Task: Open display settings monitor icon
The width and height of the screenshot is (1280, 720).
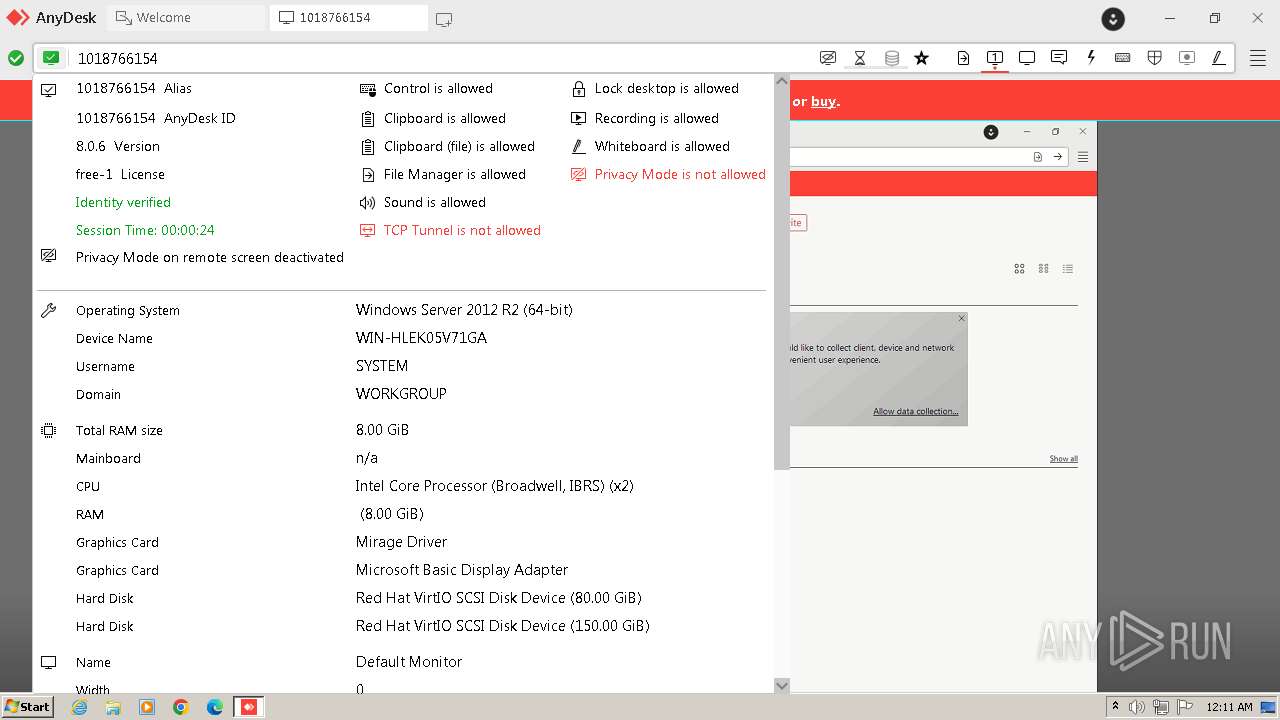Action: pos(1027,58)
